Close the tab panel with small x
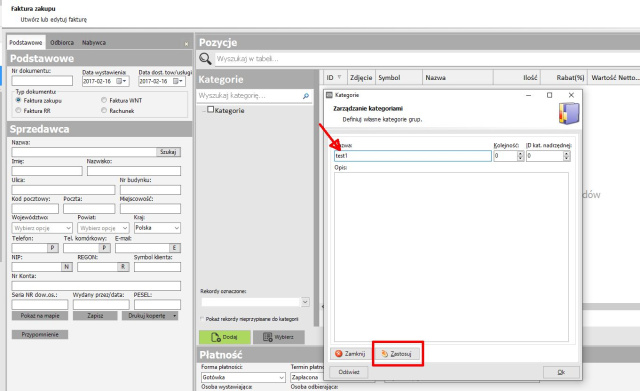640x391 pixels. [x=186, y=44]
